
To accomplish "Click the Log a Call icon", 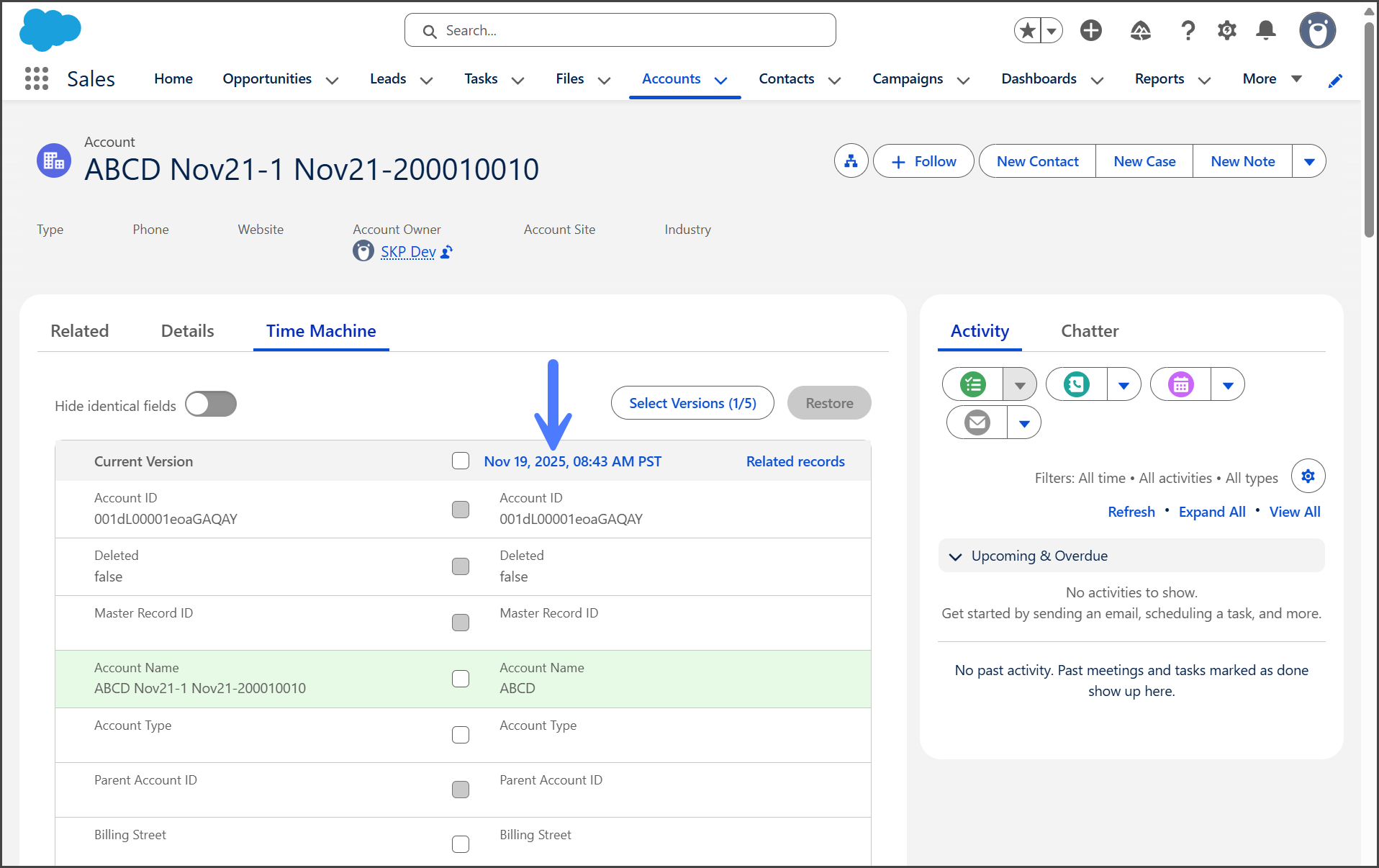I will (1077, 384).
